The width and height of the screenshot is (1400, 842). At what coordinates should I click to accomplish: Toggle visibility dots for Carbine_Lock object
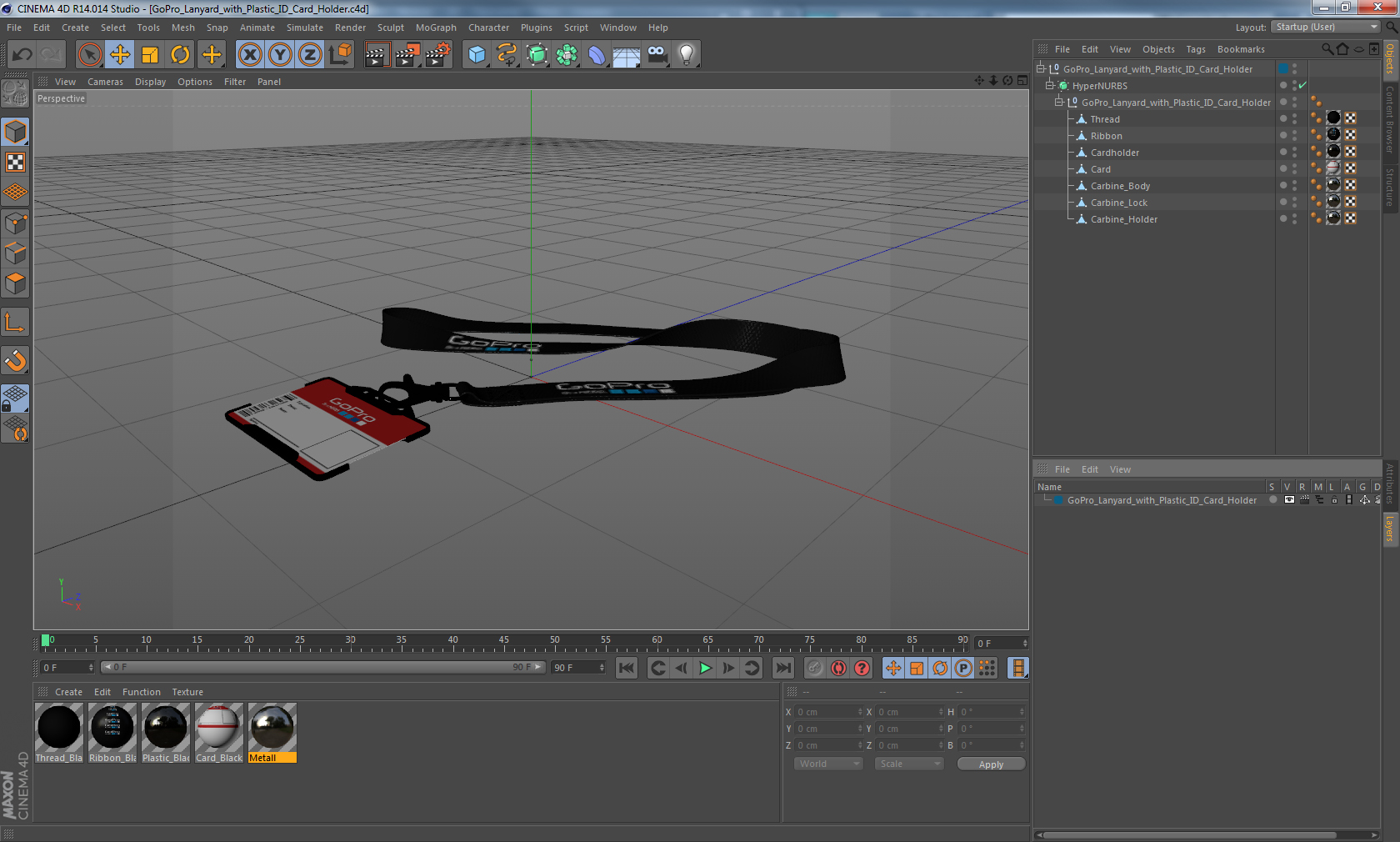1294,203
